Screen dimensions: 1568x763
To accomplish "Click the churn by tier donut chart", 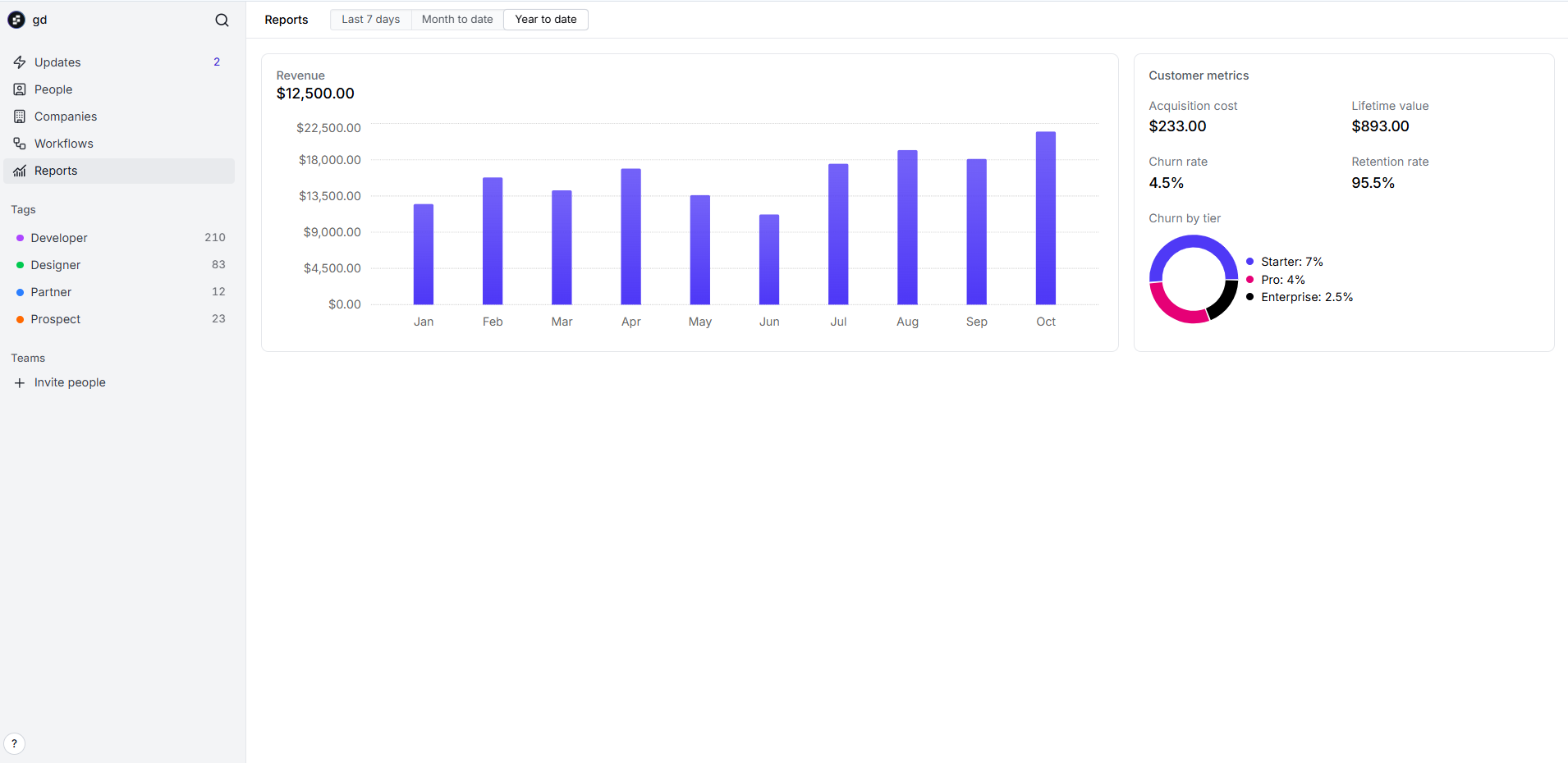I will [1194, 279].
